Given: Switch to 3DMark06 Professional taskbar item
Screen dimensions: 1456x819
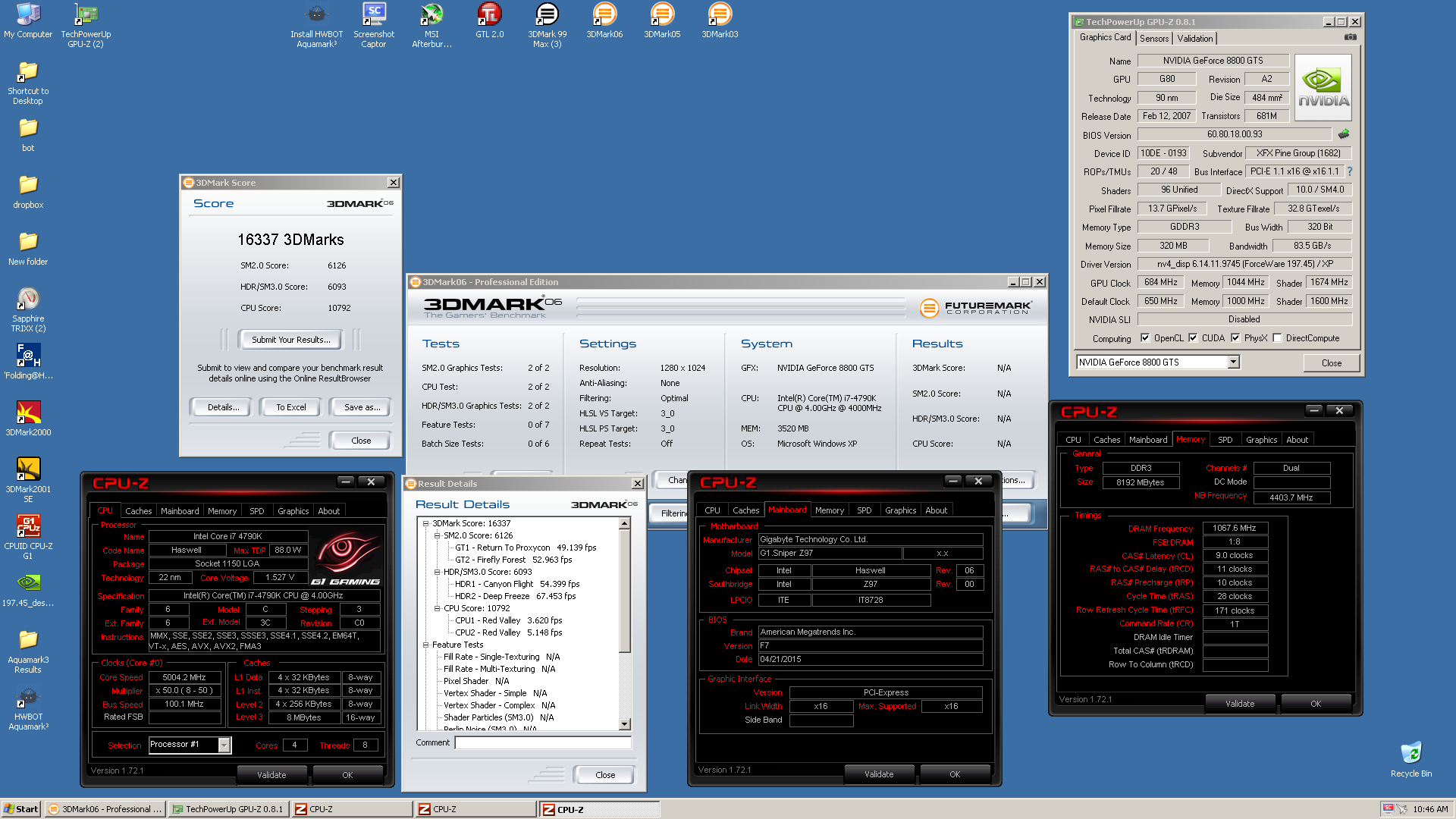Looking at the screenshot, I should click(x=105, y=809).
